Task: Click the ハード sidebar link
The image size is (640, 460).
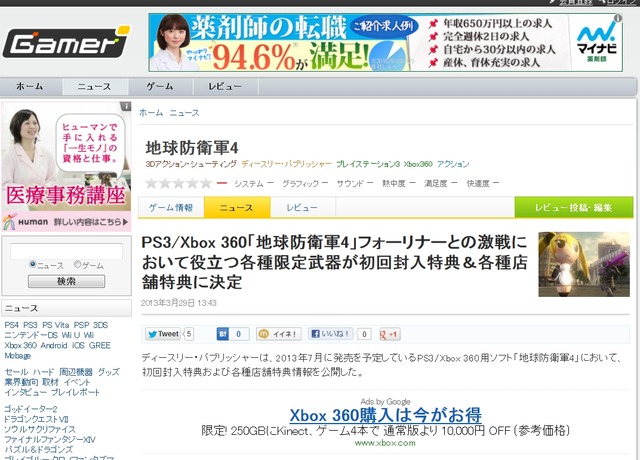Action: coord(43,372)
